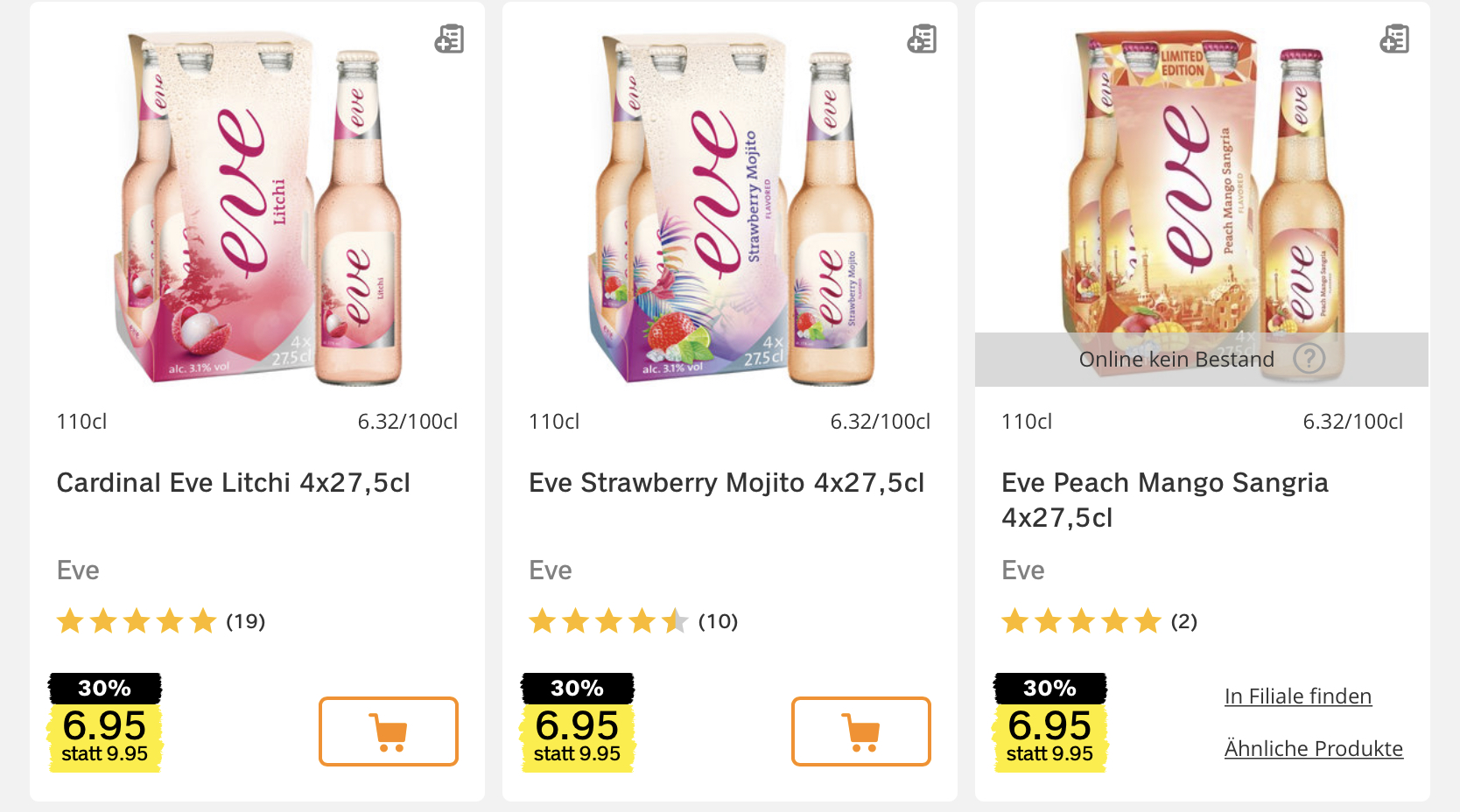Add Eve Strawberry Mojito to cart
The width and height of the screenshot is (1460, 812).
(860, 731)
